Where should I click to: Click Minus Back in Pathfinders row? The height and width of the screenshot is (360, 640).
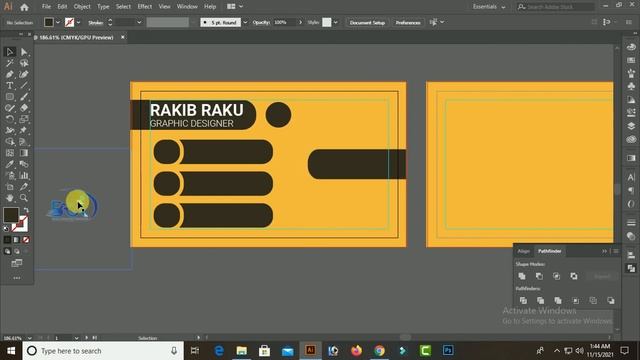611,301
